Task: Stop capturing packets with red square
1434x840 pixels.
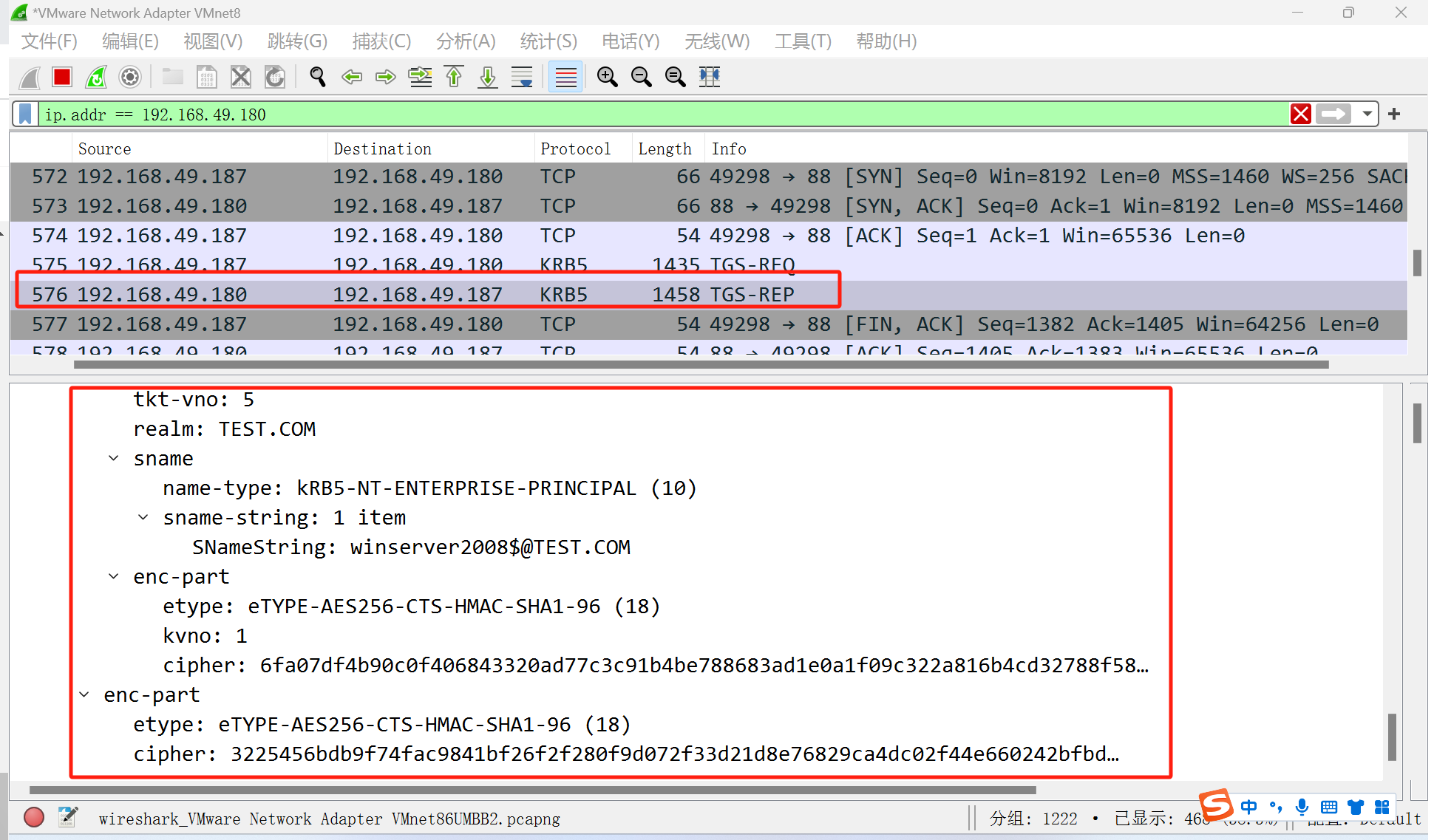Action: click(x=62, y=77)
